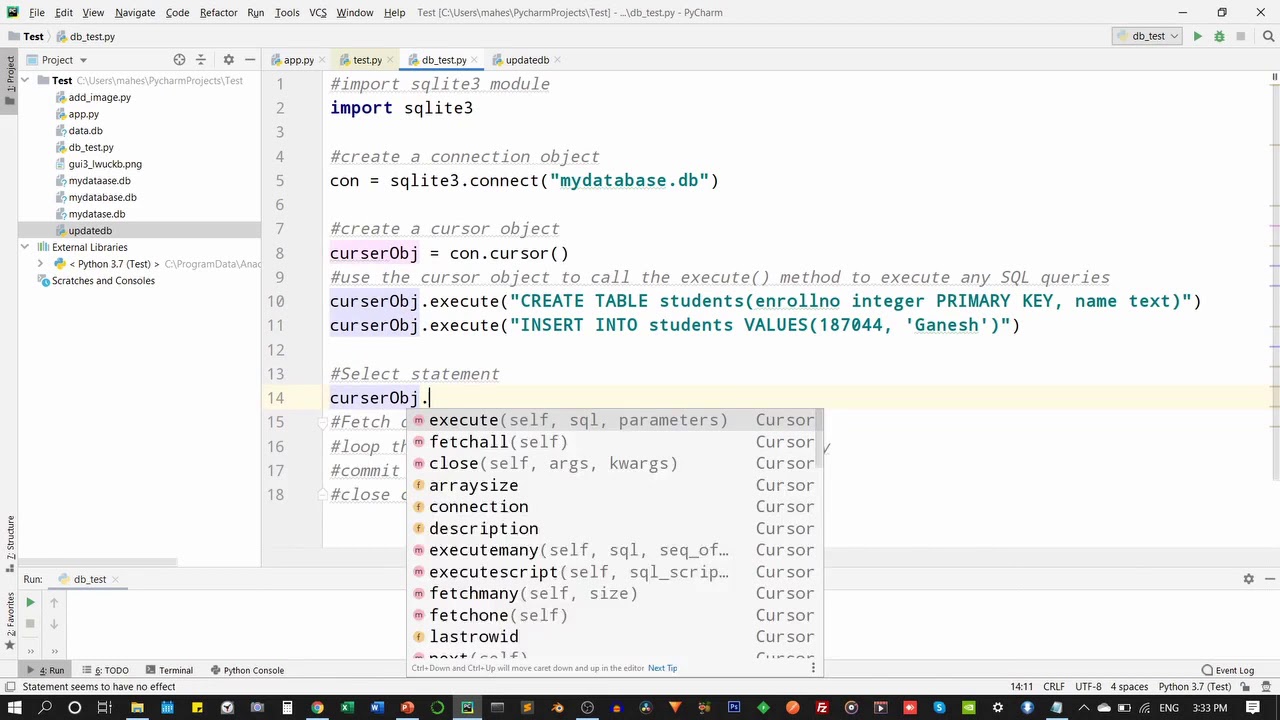Open Word from the taskbar
Screen dimensions: 1280x720
click(x=377, y=708)
